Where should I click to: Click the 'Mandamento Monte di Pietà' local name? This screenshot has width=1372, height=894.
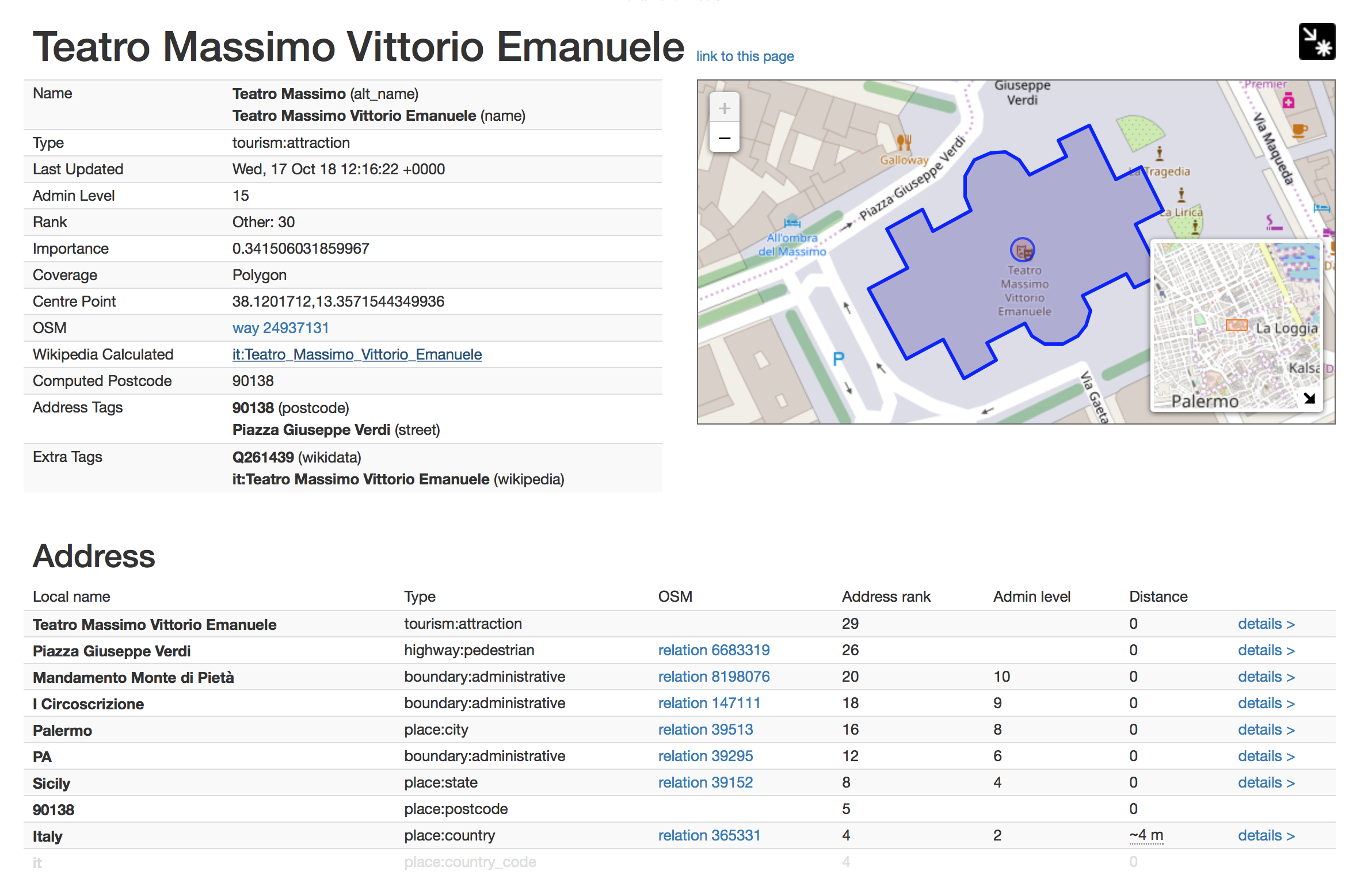pos(133,678)
